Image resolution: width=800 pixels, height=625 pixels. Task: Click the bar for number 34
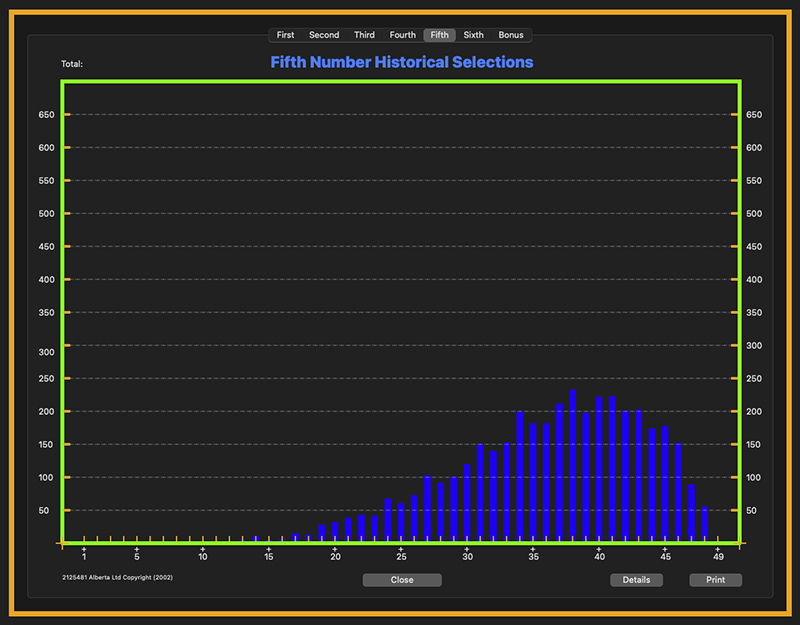(520, 476)
